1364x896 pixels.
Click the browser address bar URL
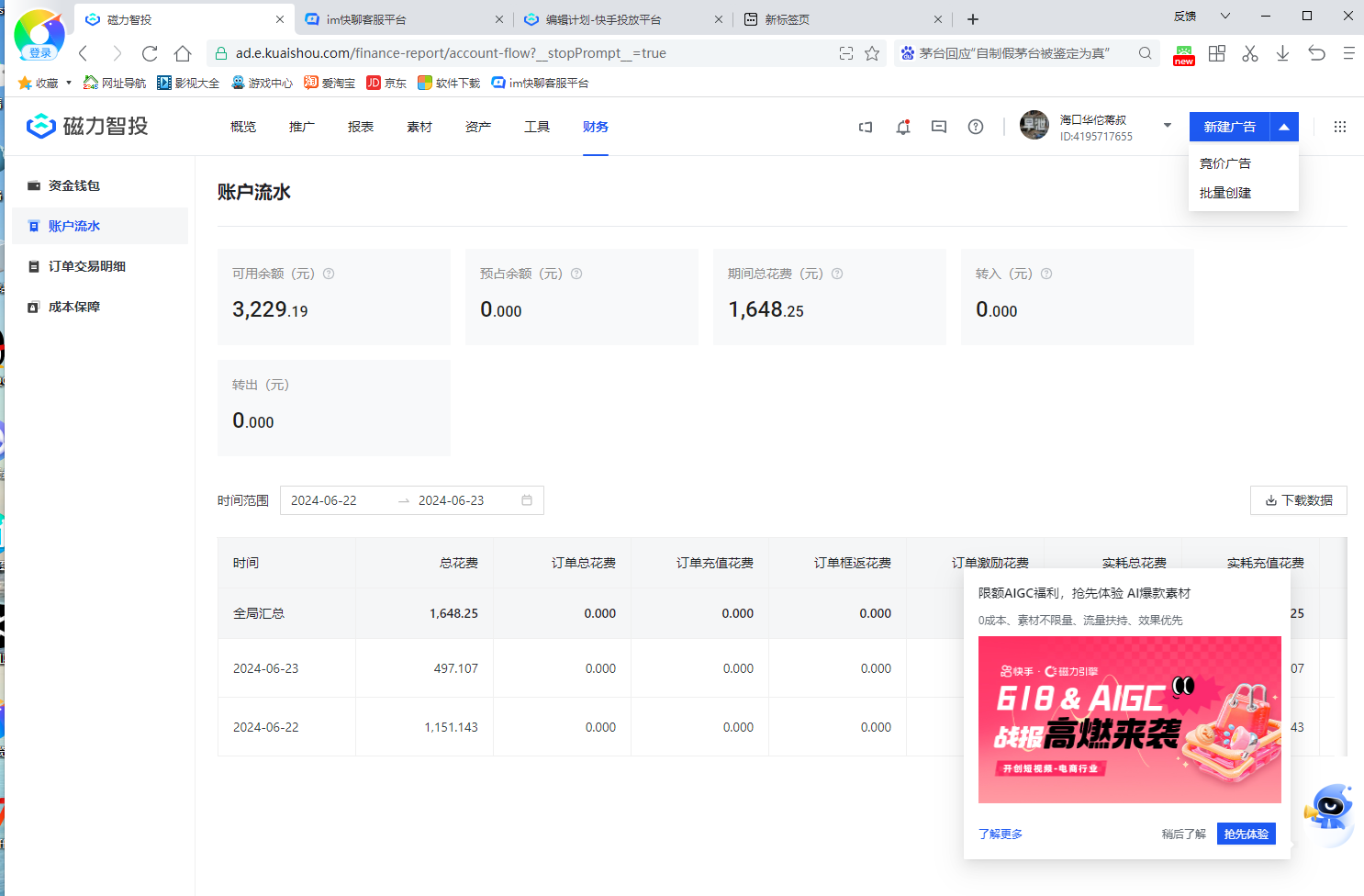pyautogui.click(x=450, y=53)
